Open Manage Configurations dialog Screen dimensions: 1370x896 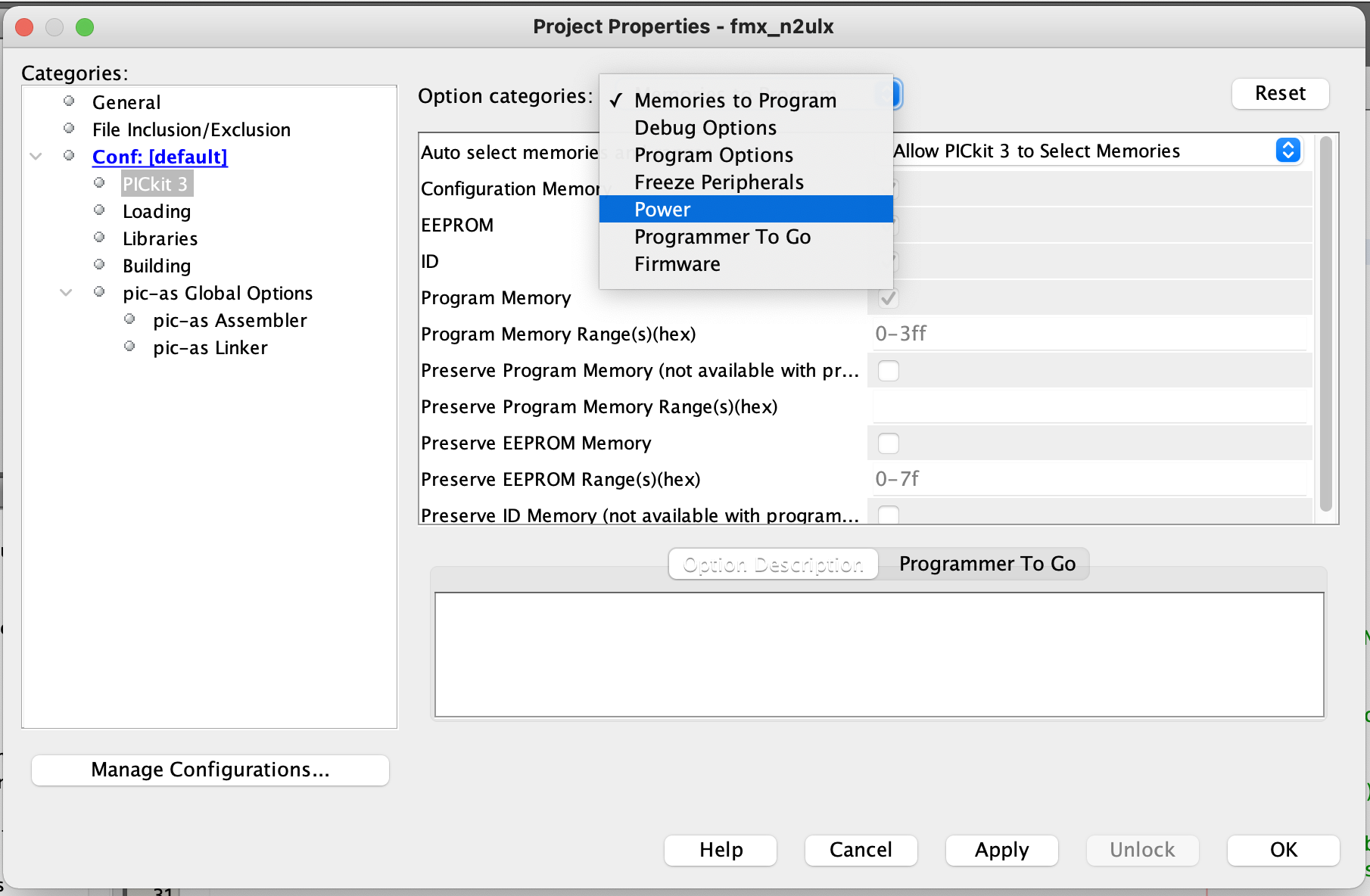tap(210, 770)
